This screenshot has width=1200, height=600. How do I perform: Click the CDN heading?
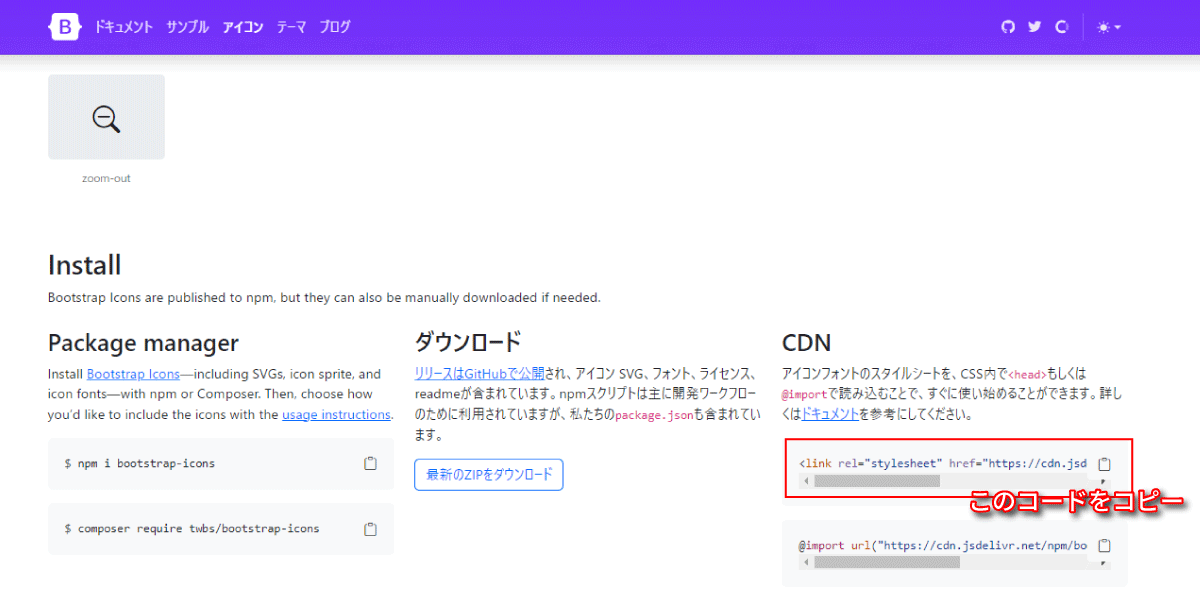[x=807, y=343]
